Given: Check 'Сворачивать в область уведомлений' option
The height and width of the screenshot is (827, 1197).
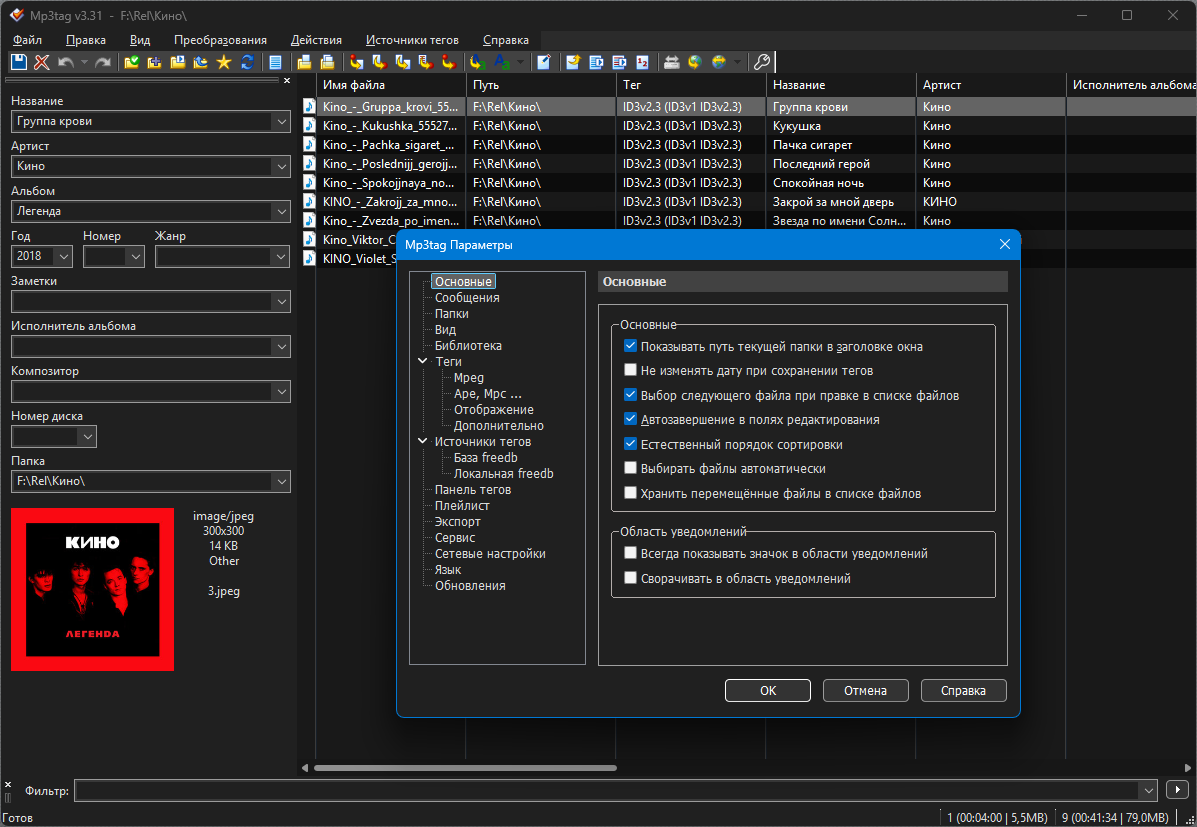Looking at the screenshot, I should (630, 578).
